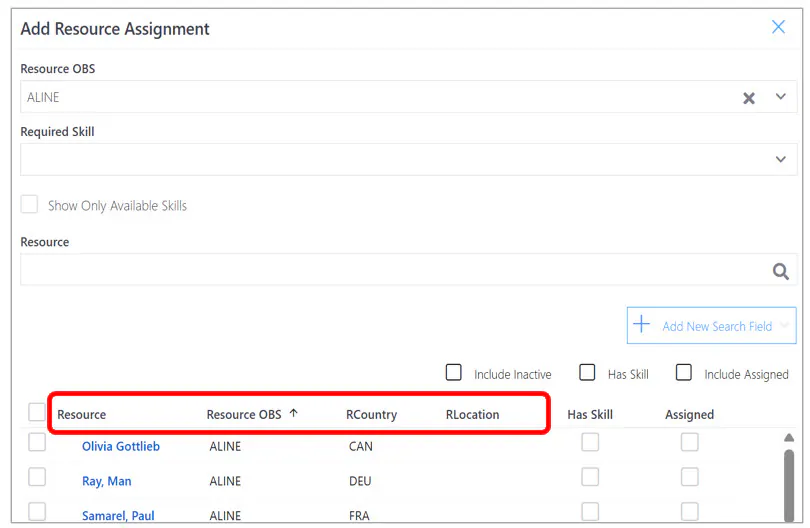810x528 pixels.
Task: Click the scrollbar up arrow in table
Action: coord(789,438)
